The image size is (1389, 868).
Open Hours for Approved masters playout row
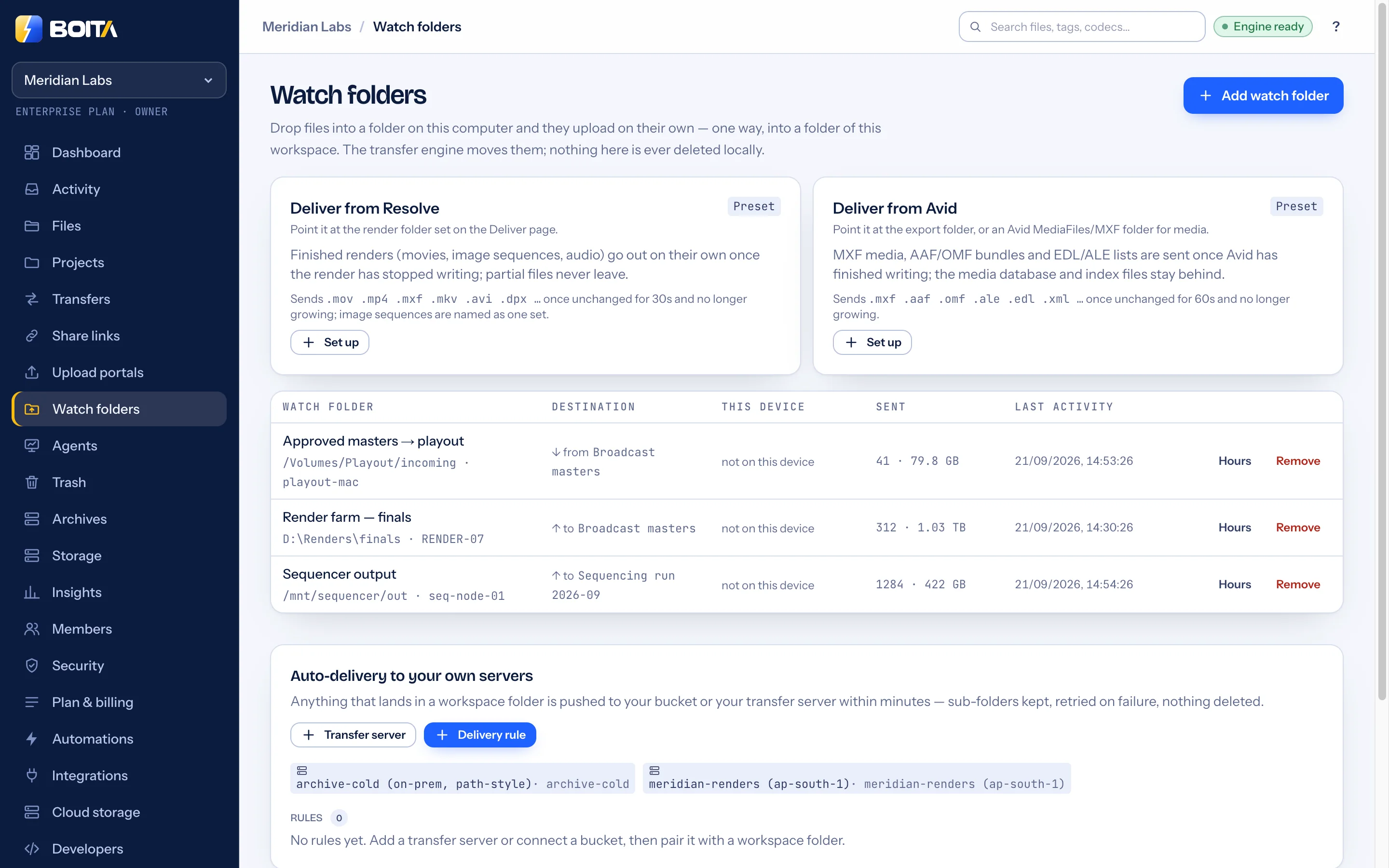point(1235,461)
